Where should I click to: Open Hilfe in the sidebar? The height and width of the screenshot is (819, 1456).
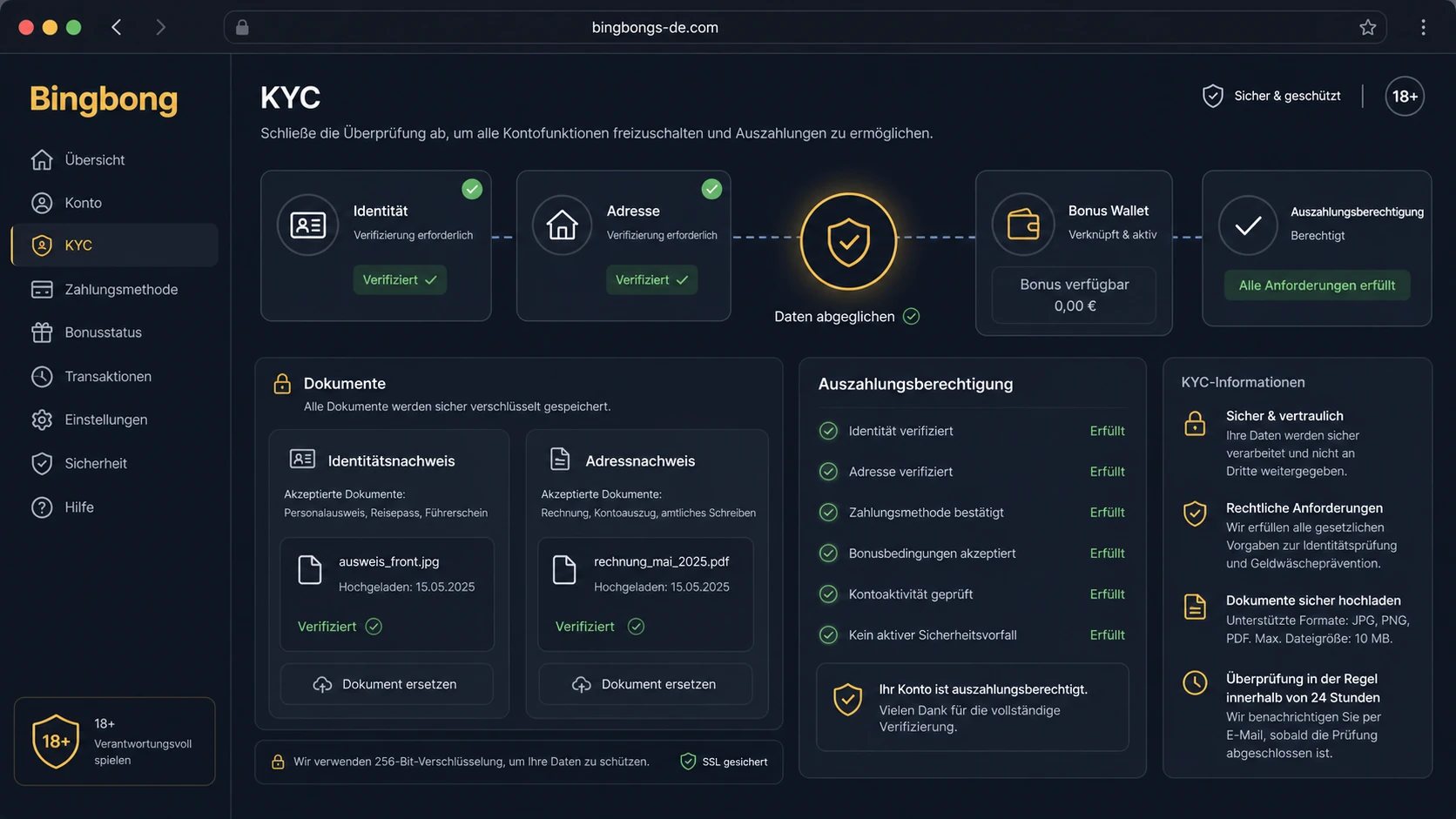coord(115,507)
